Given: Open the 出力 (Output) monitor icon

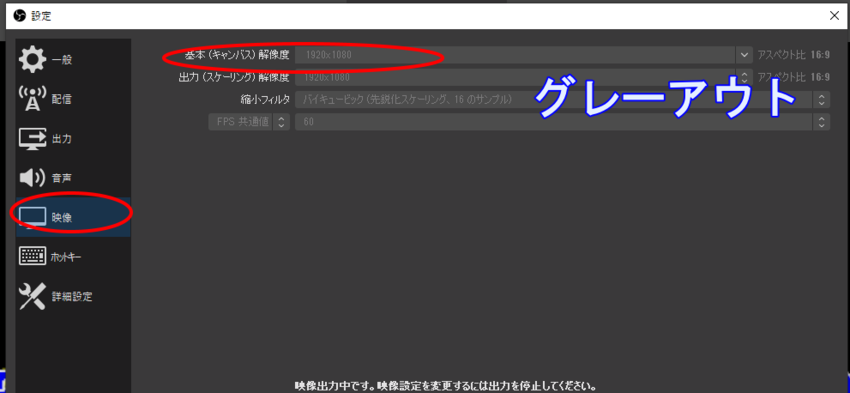Looking at the screenshot, I should [x=33, y=139].
